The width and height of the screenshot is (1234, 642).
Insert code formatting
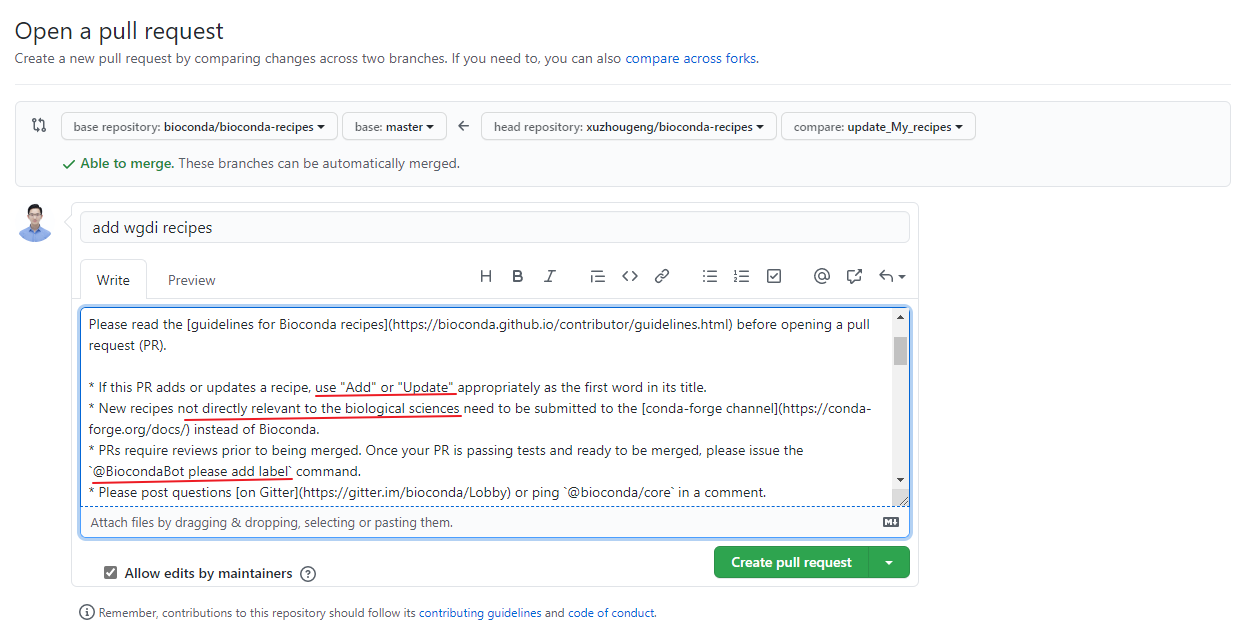(629, 276)
